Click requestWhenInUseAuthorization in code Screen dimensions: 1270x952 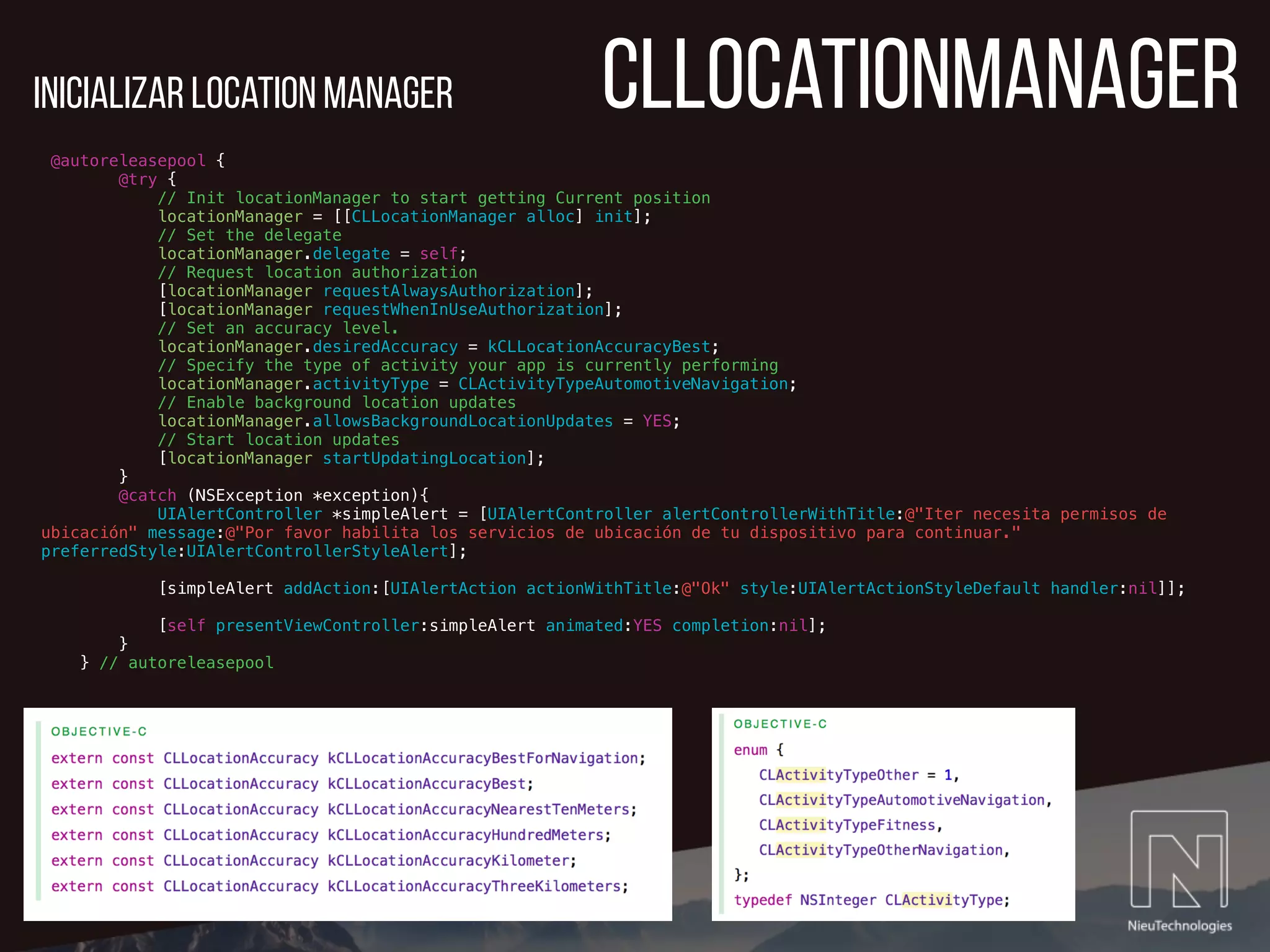point(463,309)
